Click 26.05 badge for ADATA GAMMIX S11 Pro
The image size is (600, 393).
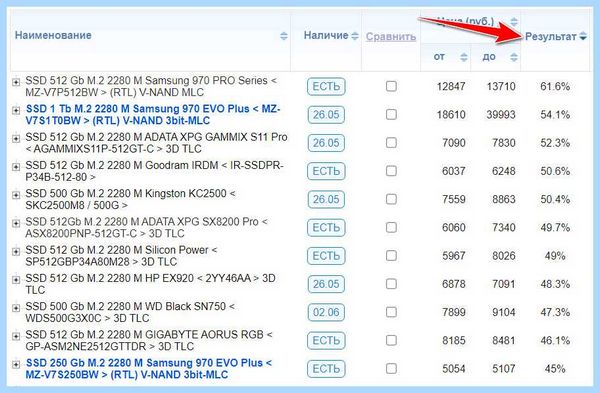click(x=326, y=143)
